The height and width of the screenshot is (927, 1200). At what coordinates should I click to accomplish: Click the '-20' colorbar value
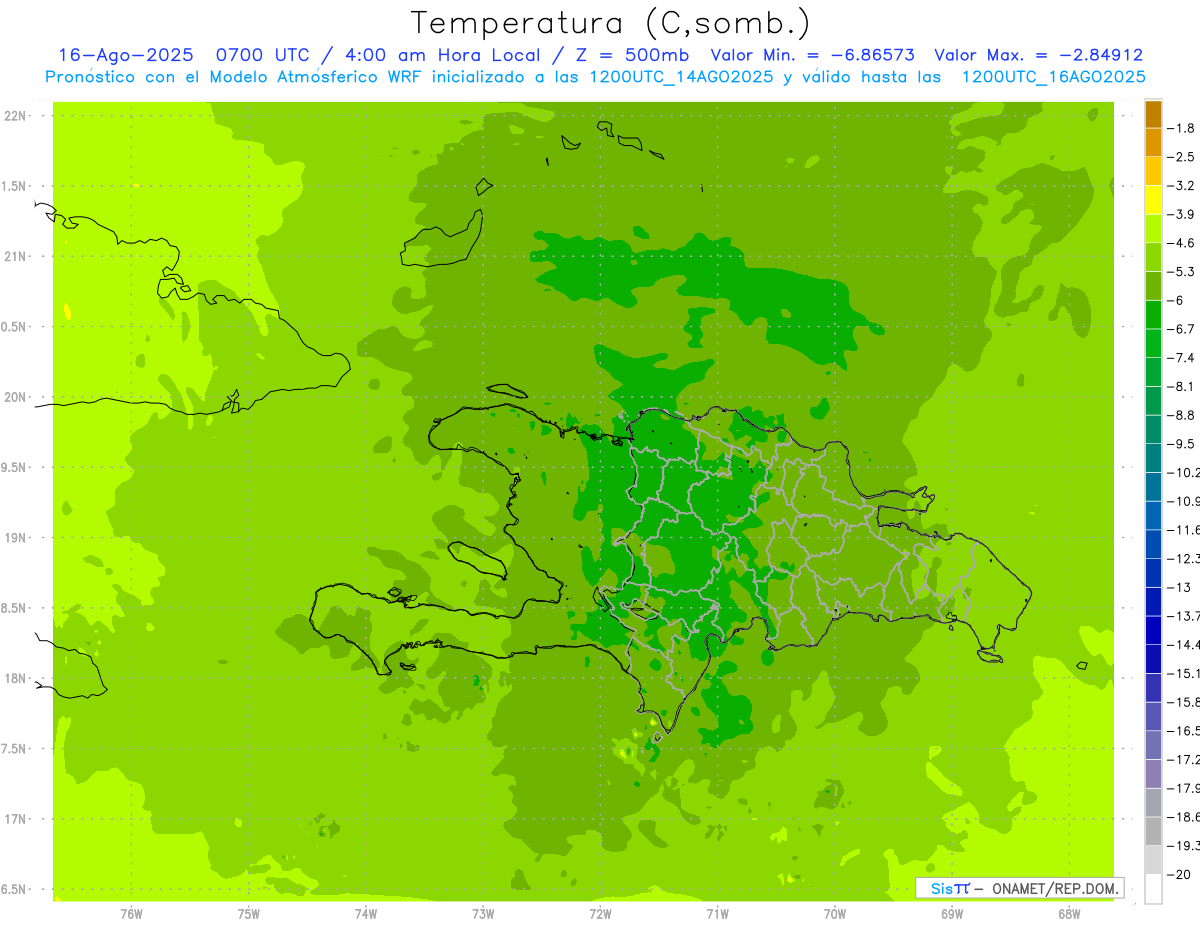1180,875
